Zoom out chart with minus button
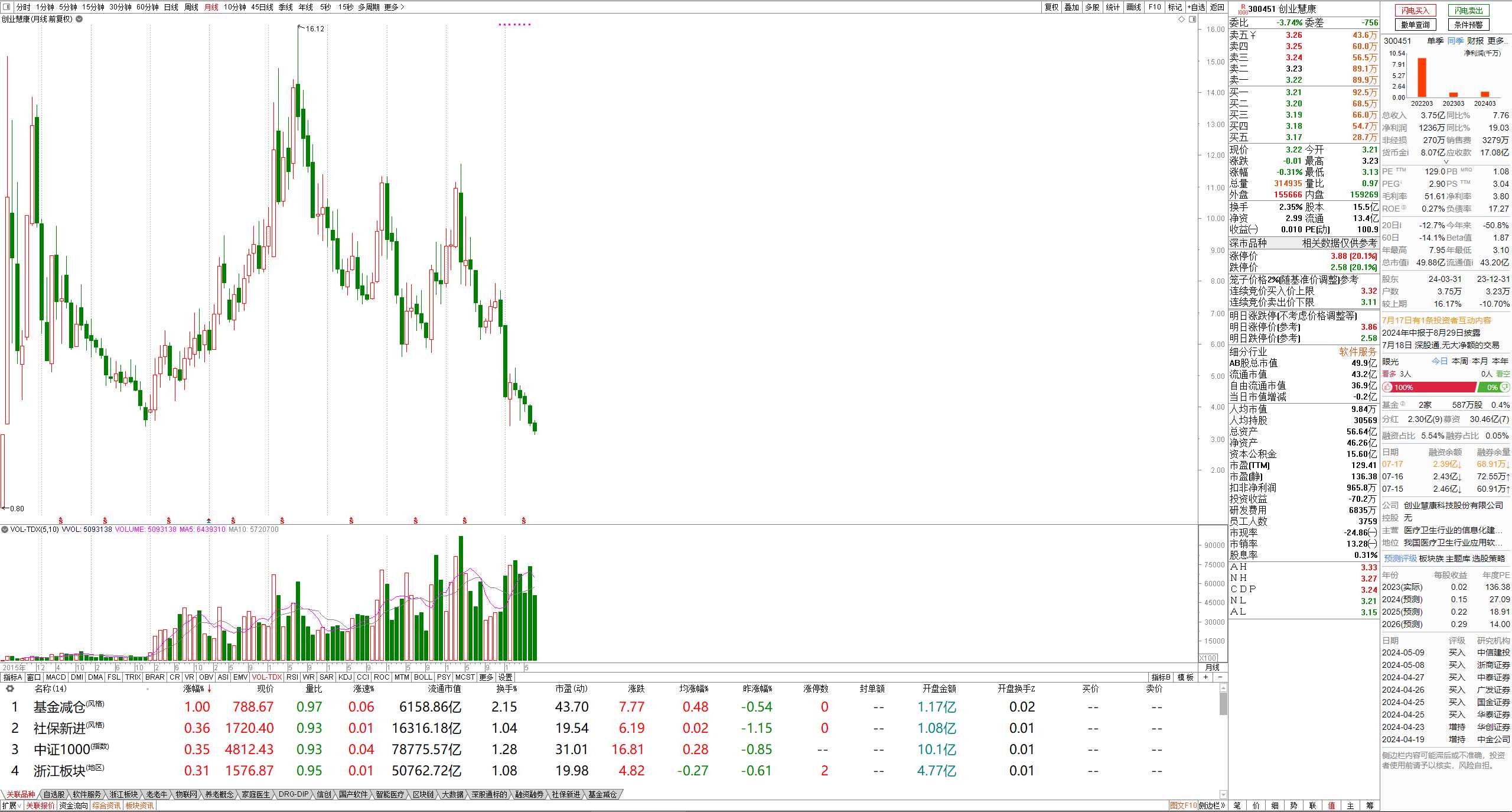The width and height of the screenshot is (1512, 812). 1220,677
